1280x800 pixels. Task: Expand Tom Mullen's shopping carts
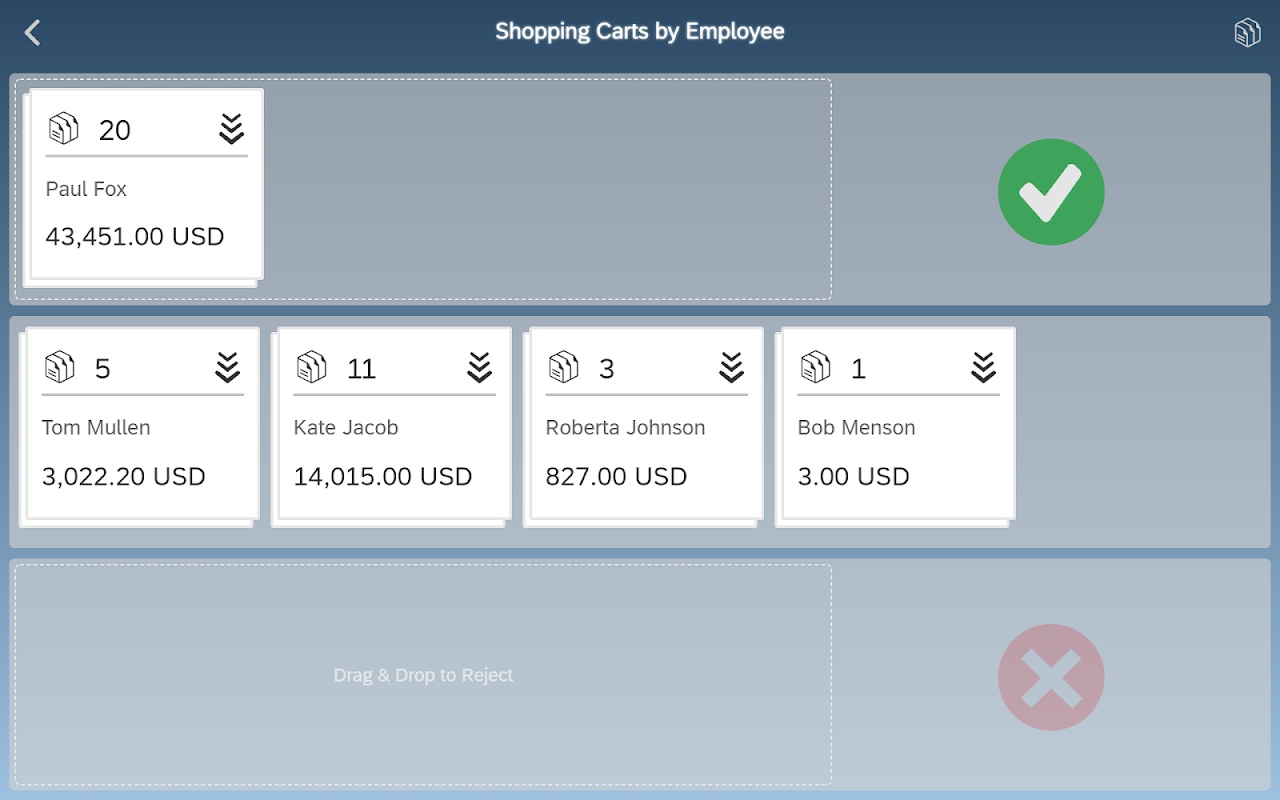tap(227, 368)
